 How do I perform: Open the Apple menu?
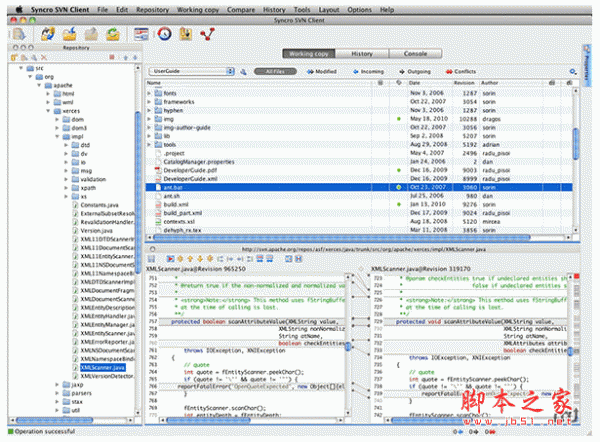pos(19,10)
